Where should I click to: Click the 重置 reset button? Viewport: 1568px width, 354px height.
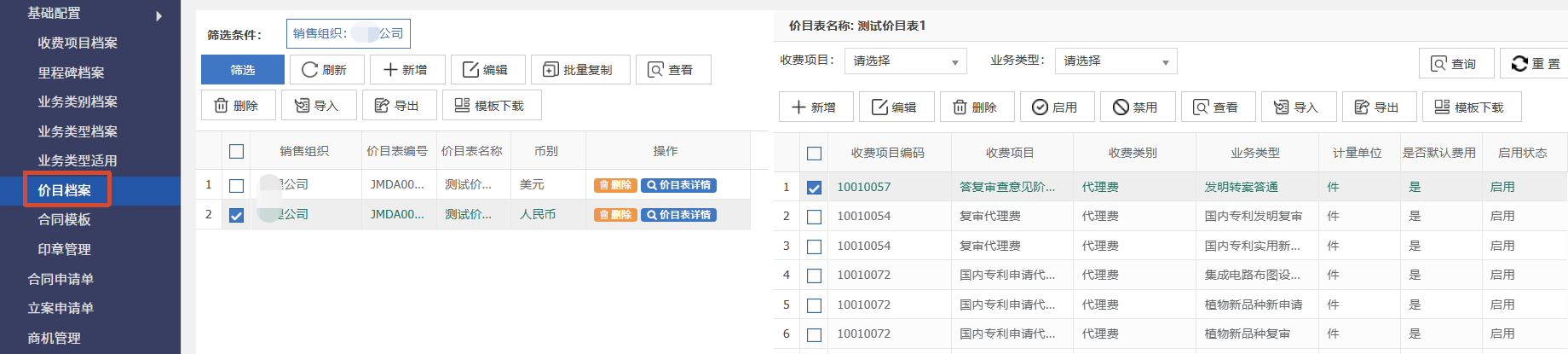click(x=1536, y=64)
